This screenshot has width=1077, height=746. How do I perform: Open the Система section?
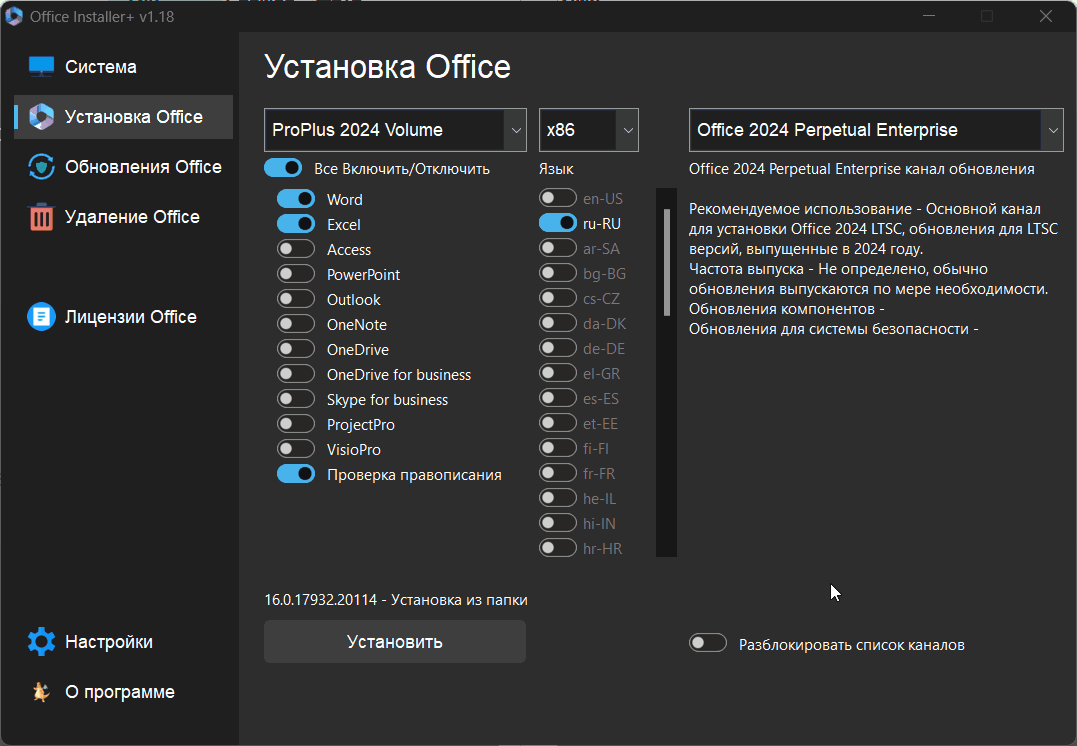coord(123,67)
